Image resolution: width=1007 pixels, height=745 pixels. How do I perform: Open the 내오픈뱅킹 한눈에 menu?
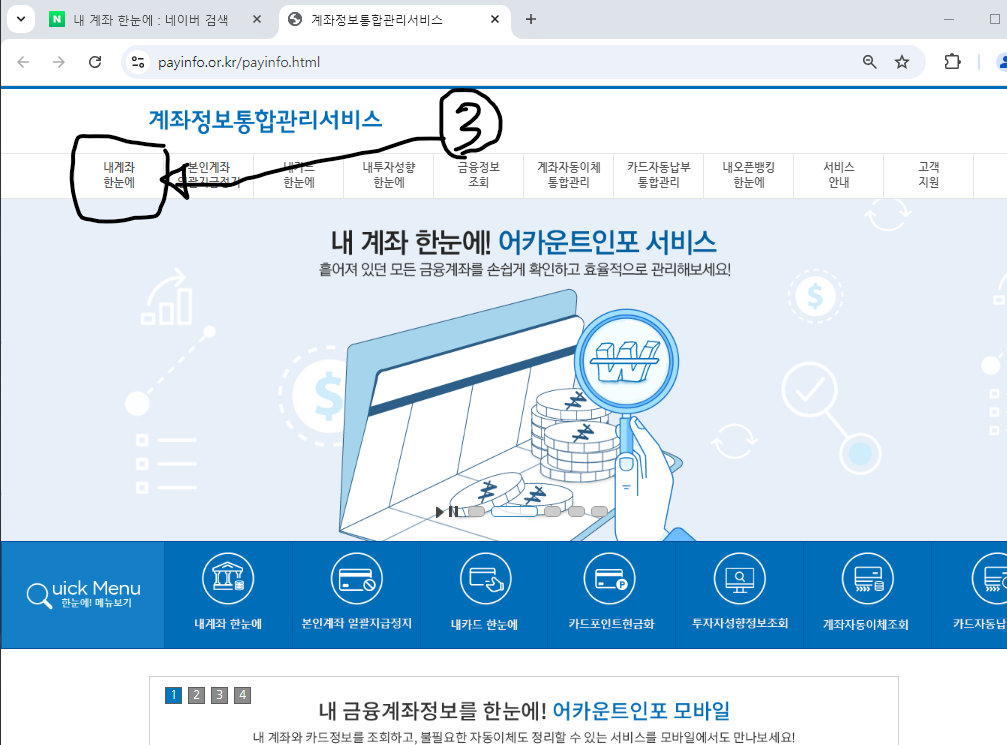[x=749, y=175]
